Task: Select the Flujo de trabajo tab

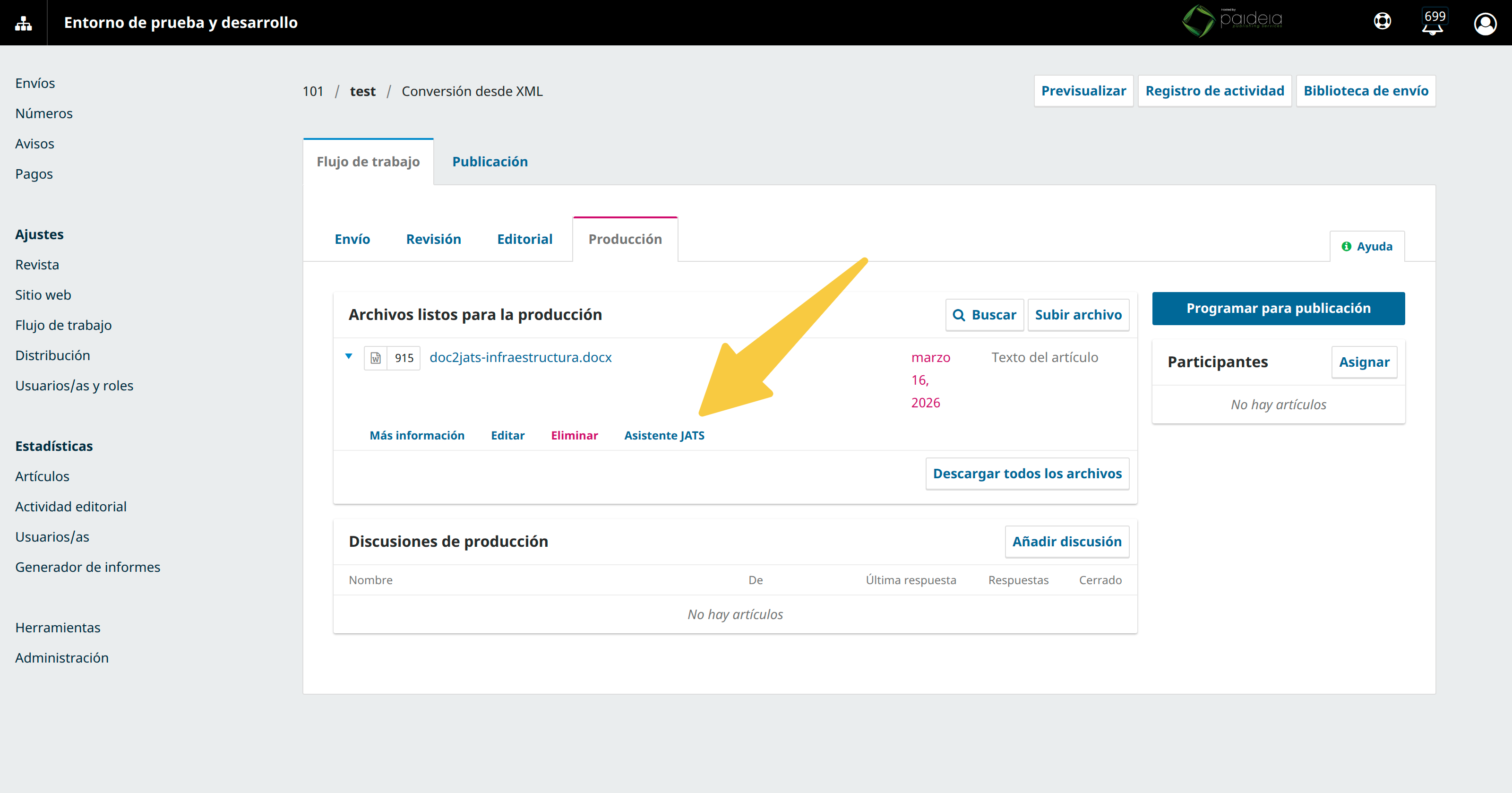Action: tap(368, 162)
